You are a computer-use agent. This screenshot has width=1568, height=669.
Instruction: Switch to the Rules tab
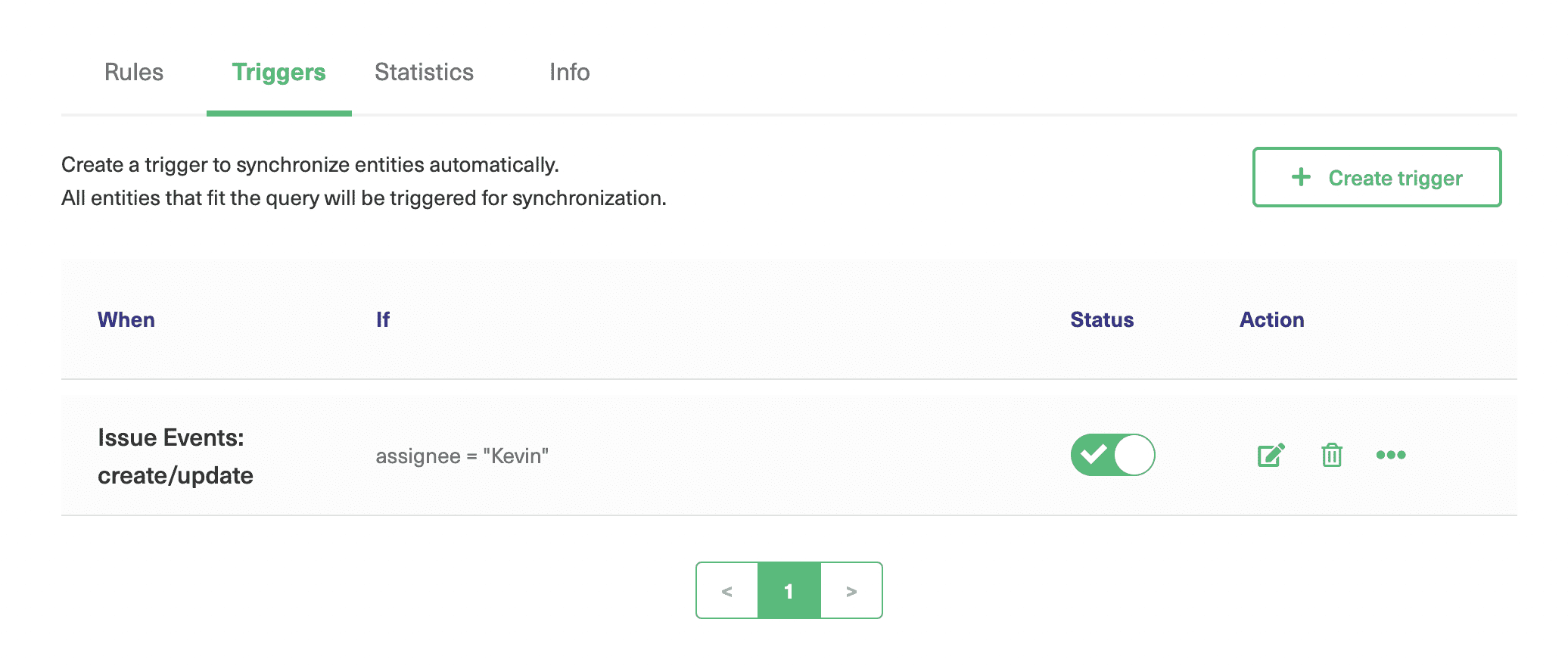(x=134, y=73)
